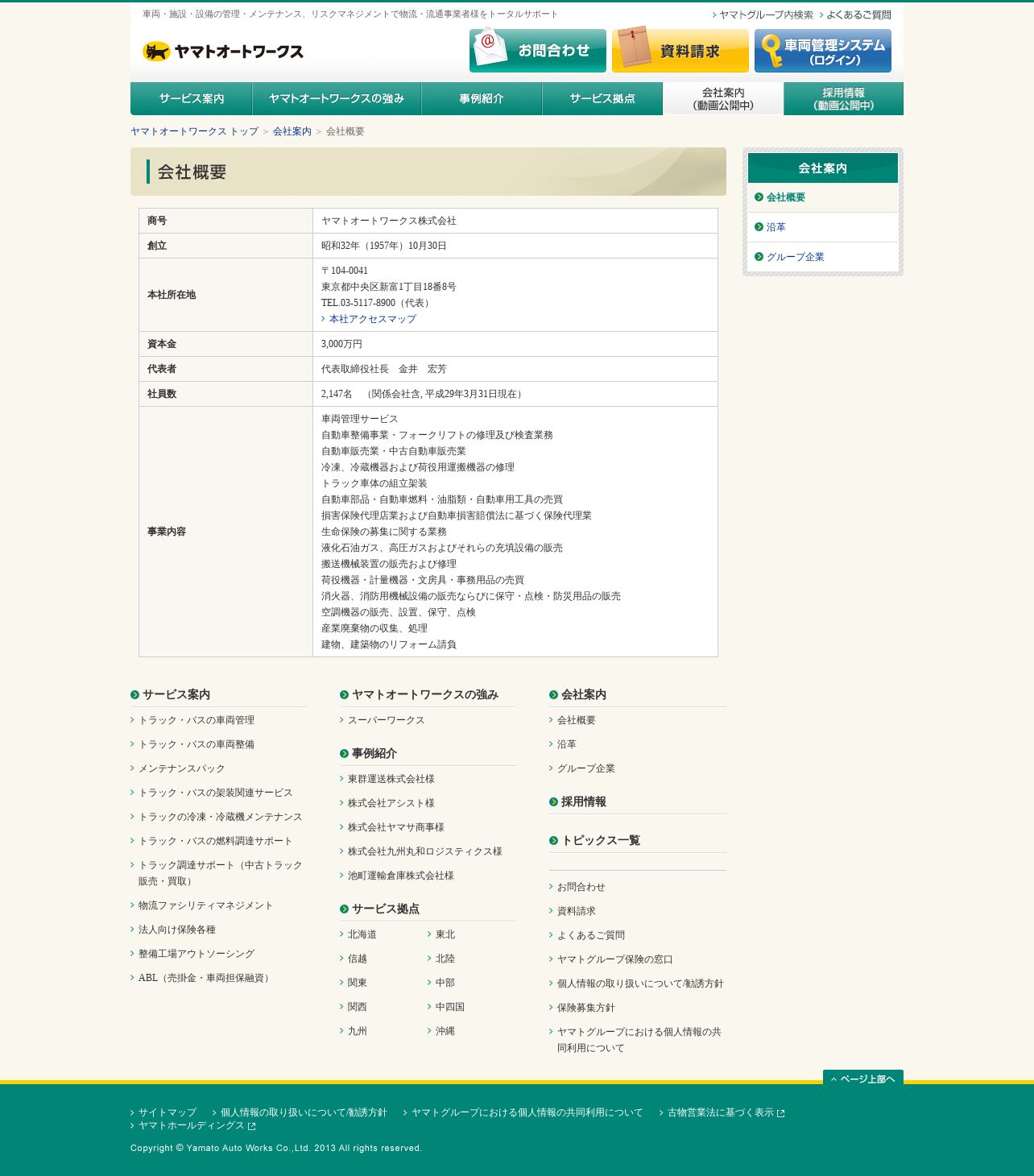Screen dimensions: 1034x1176
Task: Click green bullet icon next to footer 事例紹介
Action: pyautogui.click(x=345, y=754)
